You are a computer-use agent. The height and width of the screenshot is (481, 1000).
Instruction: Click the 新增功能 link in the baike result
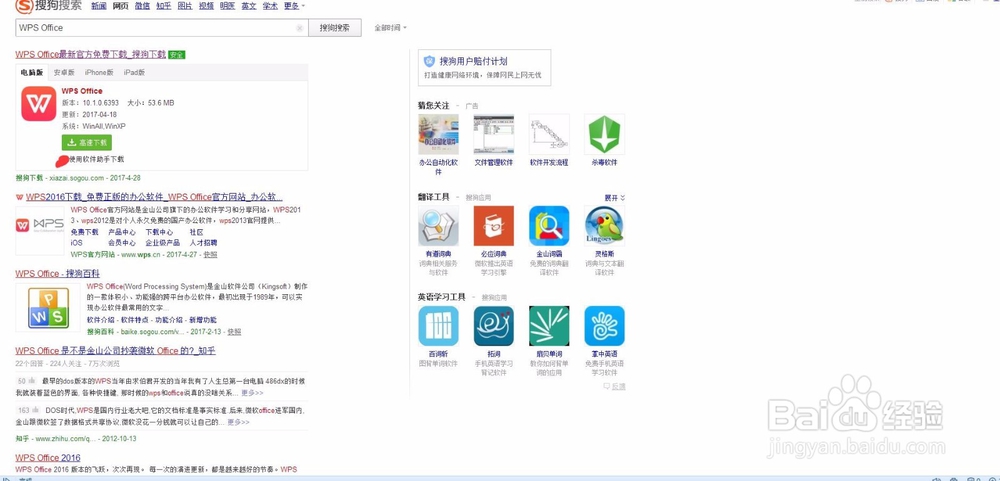[203, 320]
